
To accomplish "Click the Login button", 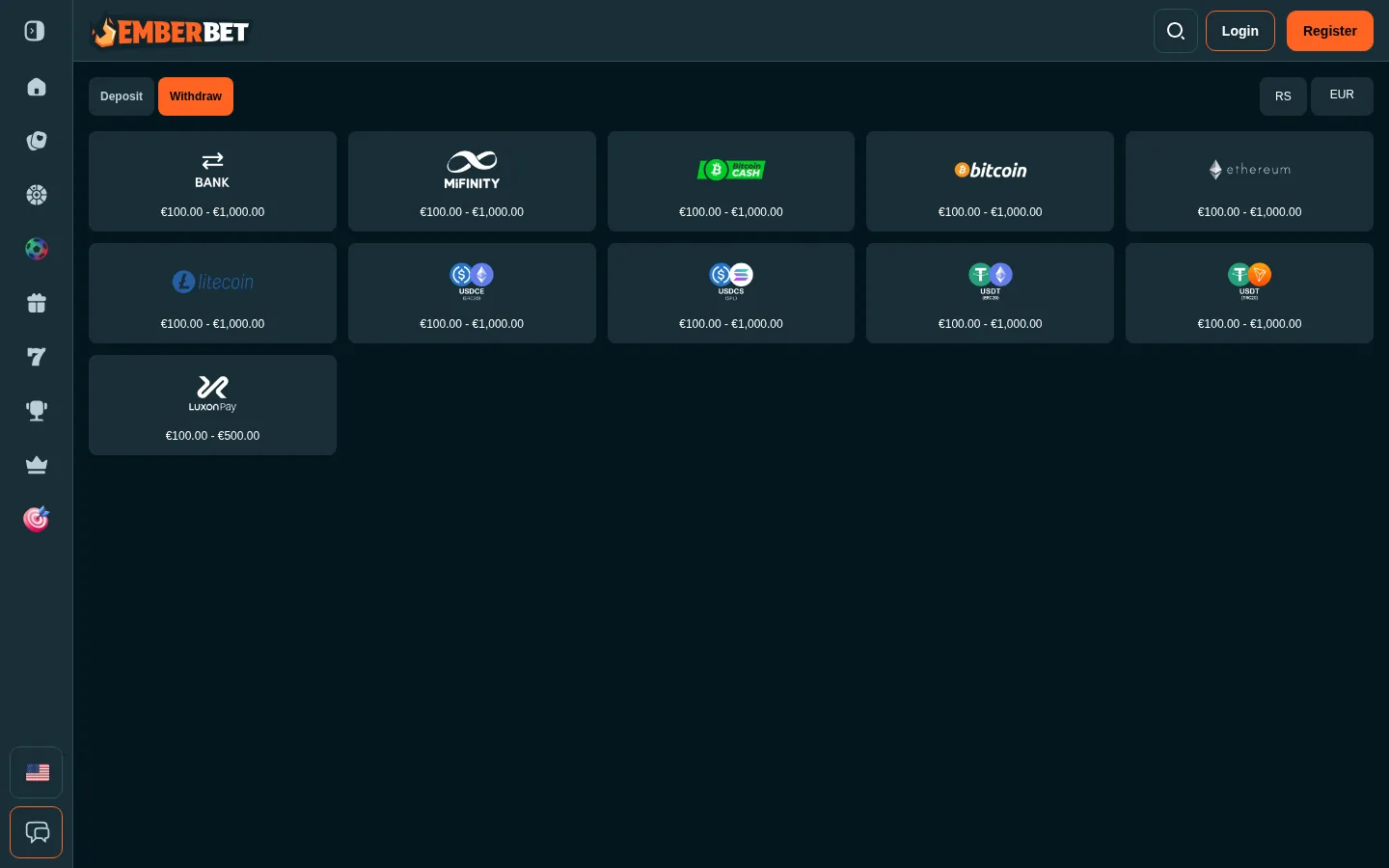I will pos(1240,31).
